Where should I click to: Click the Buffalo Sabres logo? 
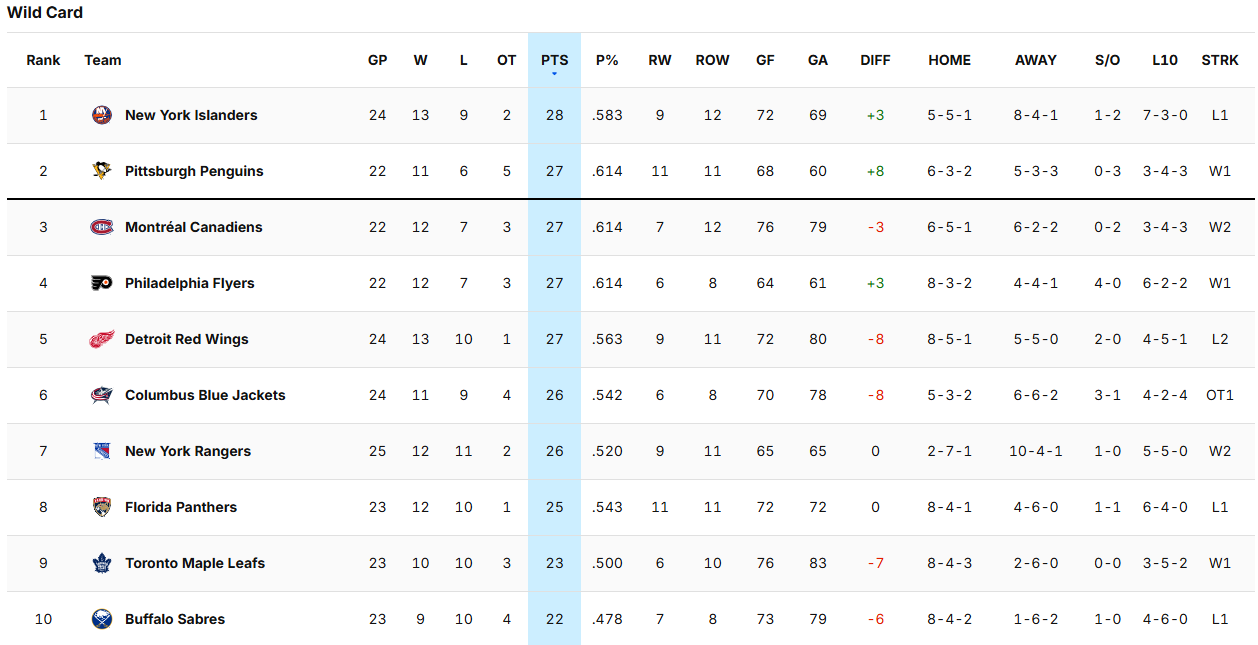(x=101, y=619)
